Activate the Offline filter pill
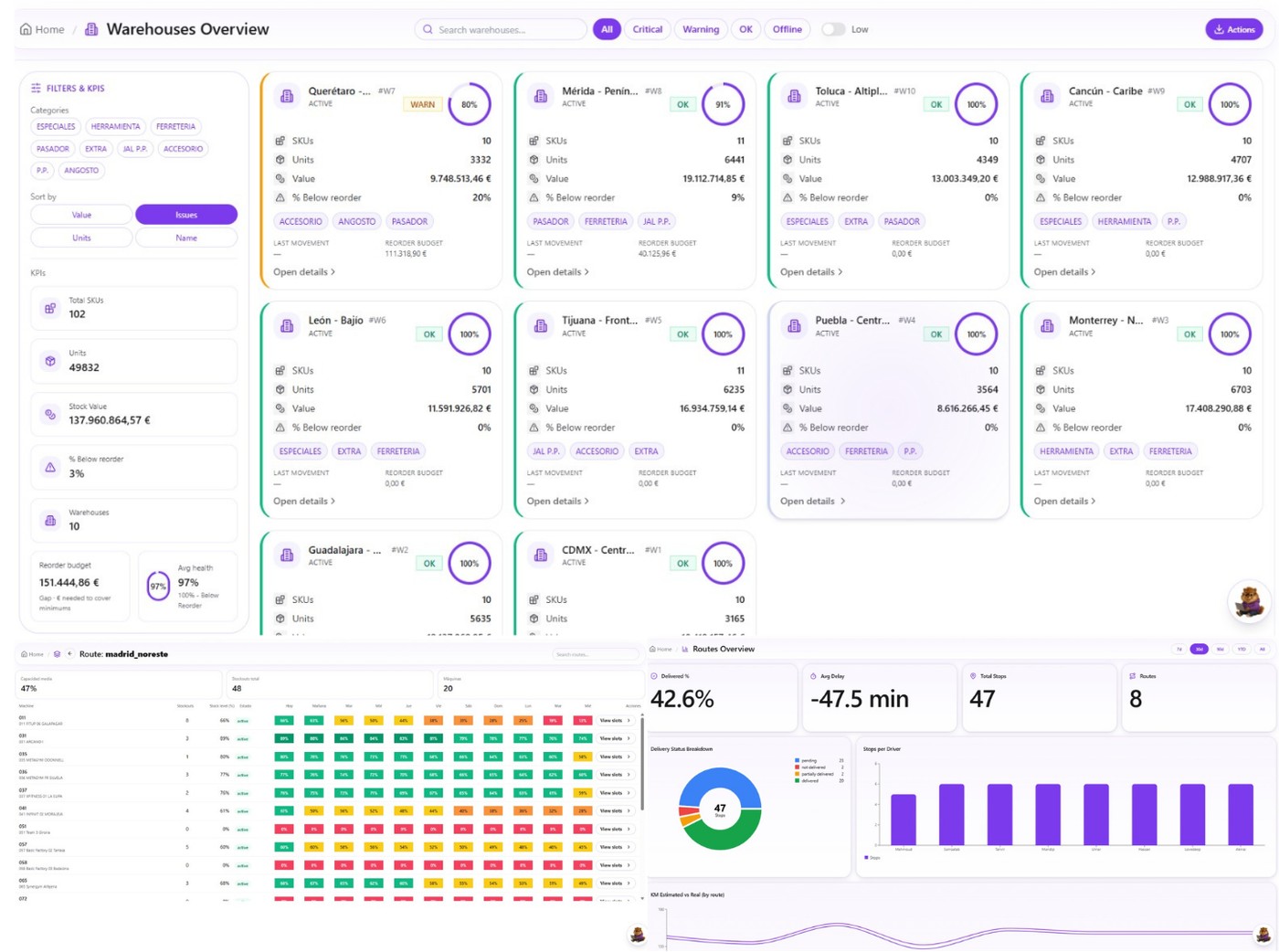The image size is (1279, 952). click(x=787, y=29)
